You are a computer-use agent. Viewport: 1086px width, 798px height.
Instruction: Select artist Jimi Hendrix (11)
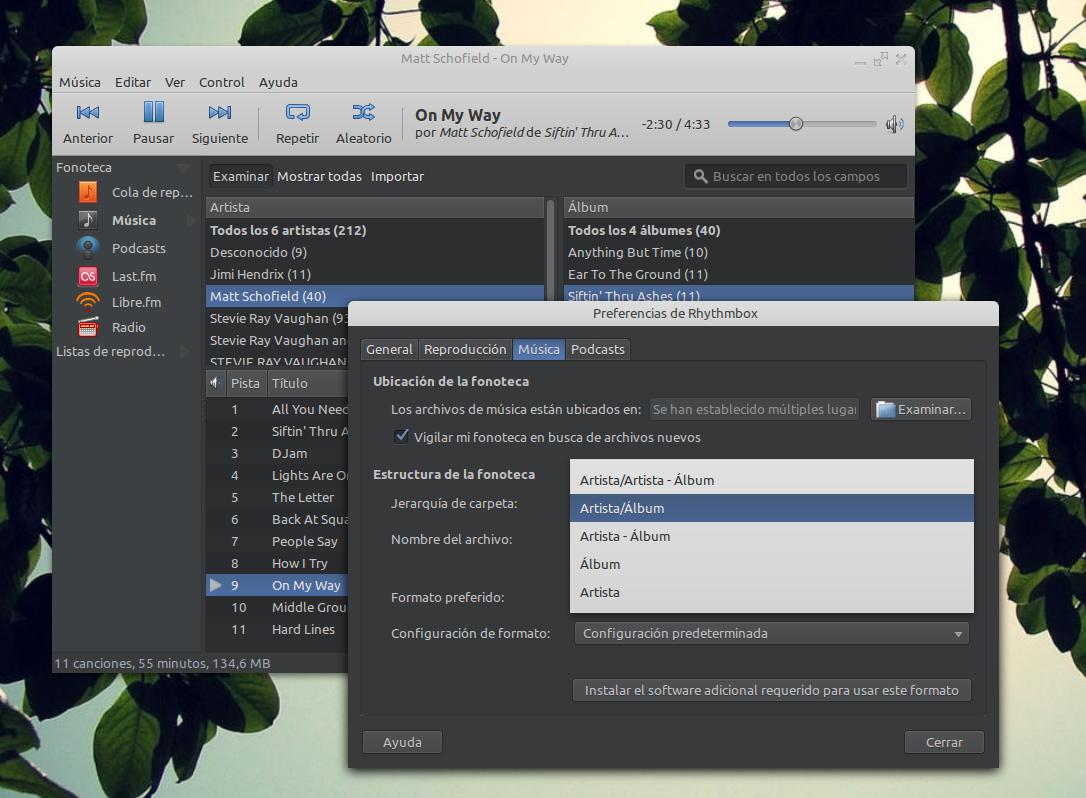click(375, 274)
